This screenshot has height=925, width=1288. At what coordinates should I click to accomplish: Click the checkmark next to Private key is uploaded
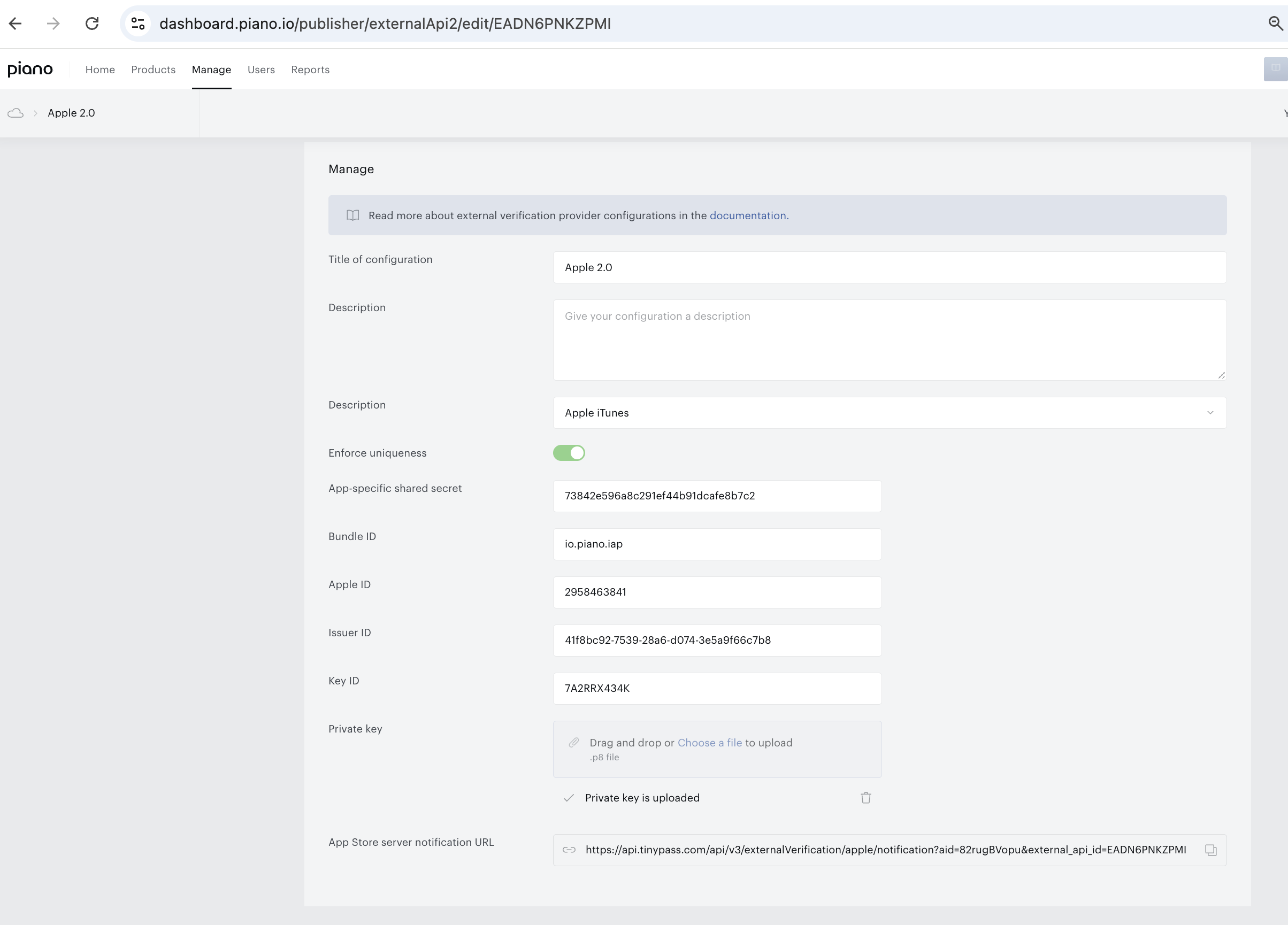coord(569,798)
